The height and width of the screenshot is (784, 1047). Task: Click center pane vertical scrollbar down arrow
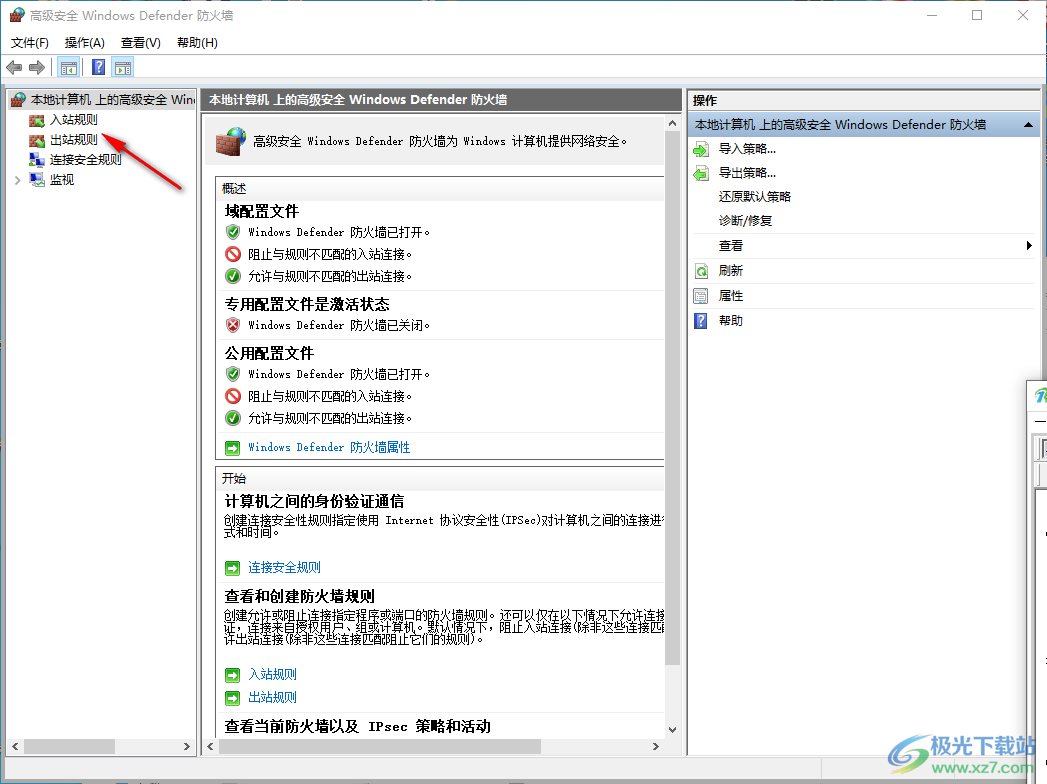tap(672, 730)
